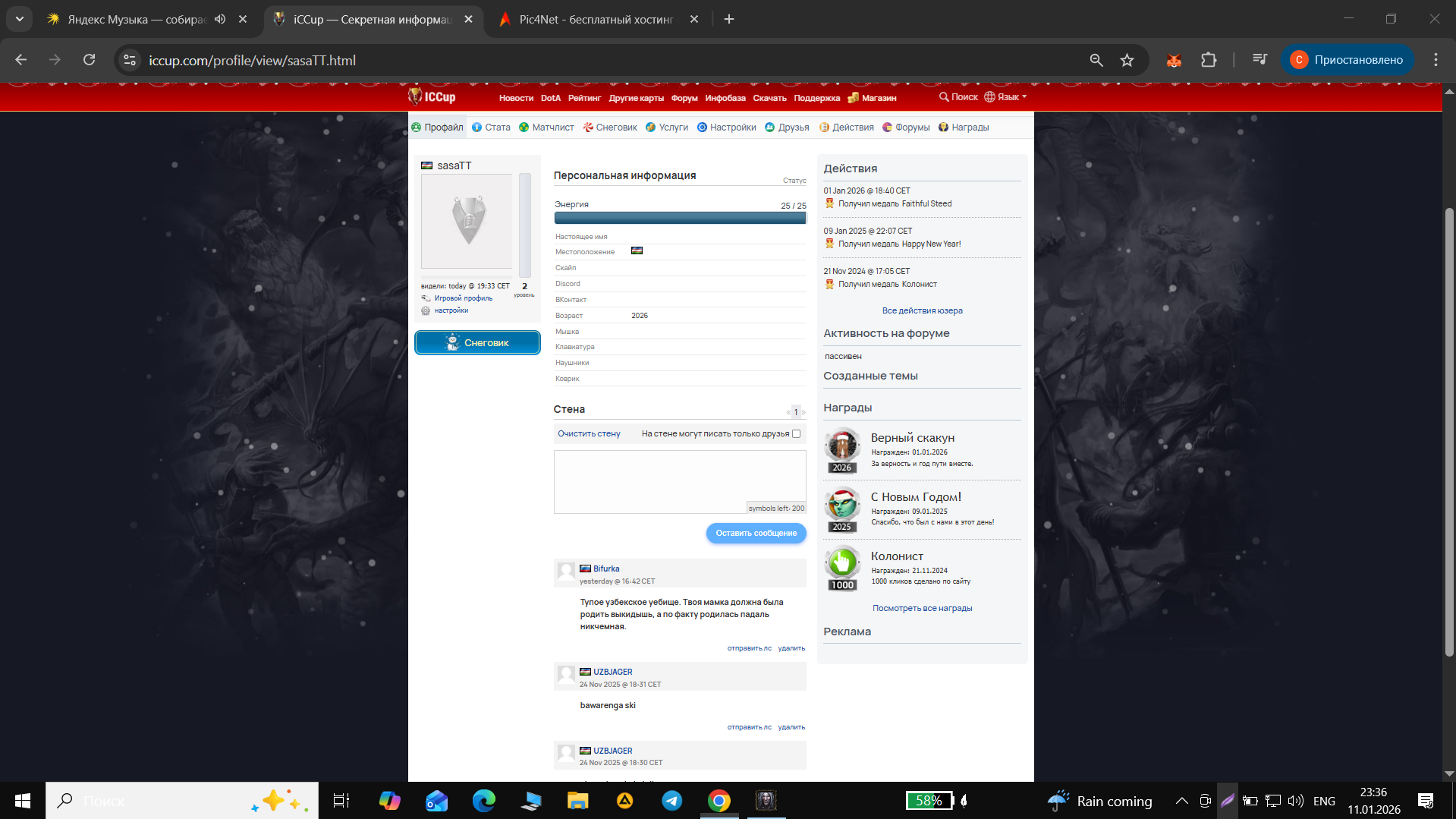The height and width of the screenshot is (819, 1456).
Task: Click the С Новым Годом 2025 medal icon
Action: (x=842, y=509)
